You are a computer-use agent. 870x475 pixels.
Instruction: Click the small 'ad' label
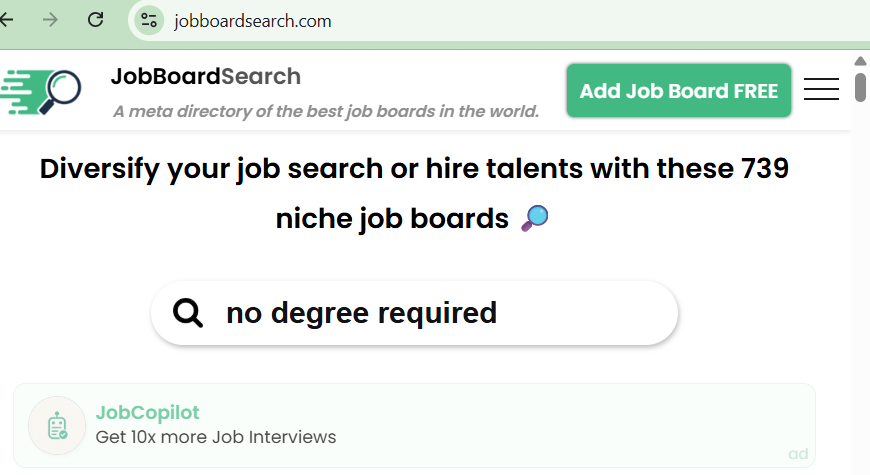[x=798, y=454]
